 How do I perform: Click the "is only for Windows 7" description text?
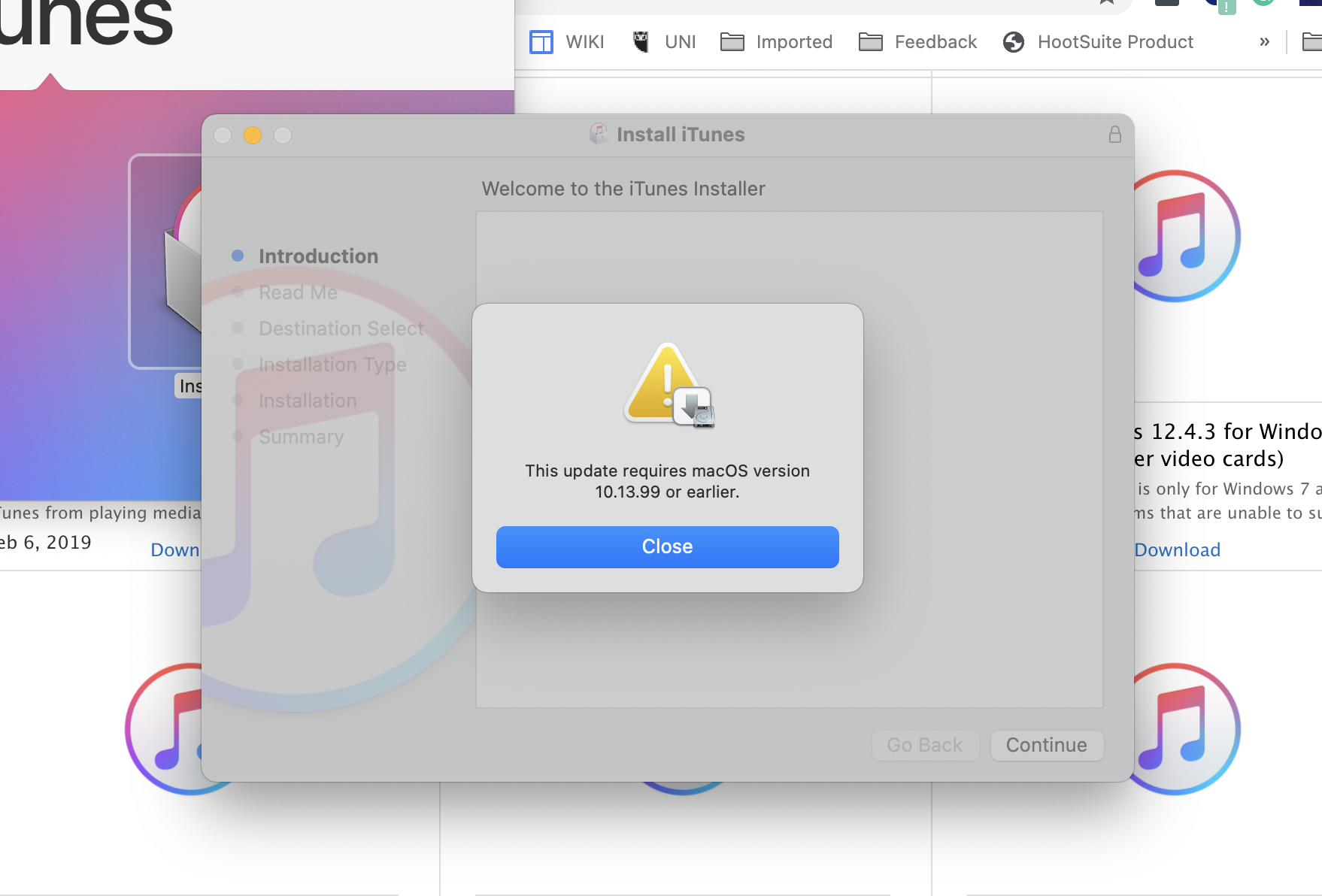(x=1223, y=489)
